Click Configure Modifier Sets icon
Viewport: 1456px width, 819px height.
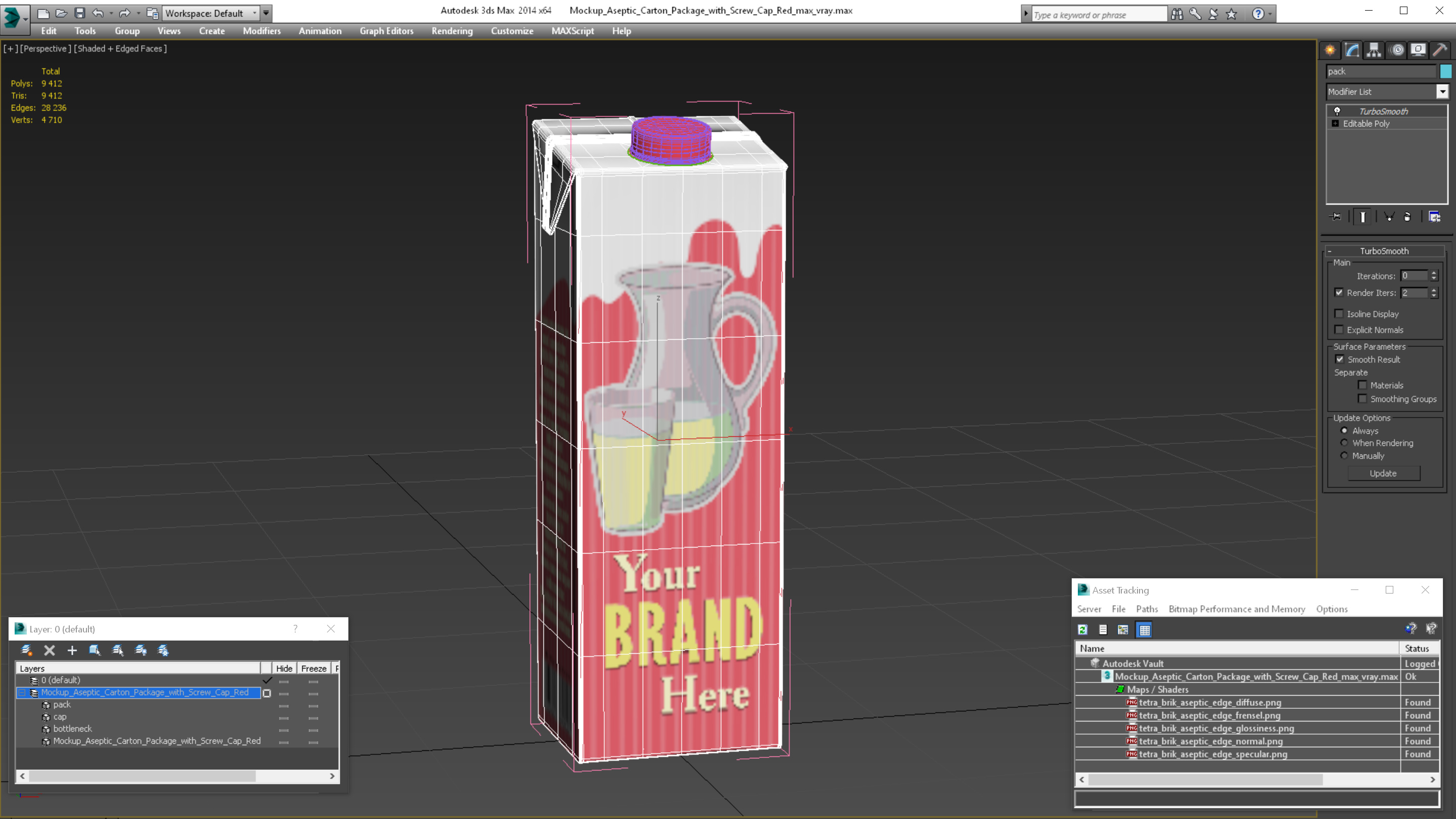[x=1435, y=216]
